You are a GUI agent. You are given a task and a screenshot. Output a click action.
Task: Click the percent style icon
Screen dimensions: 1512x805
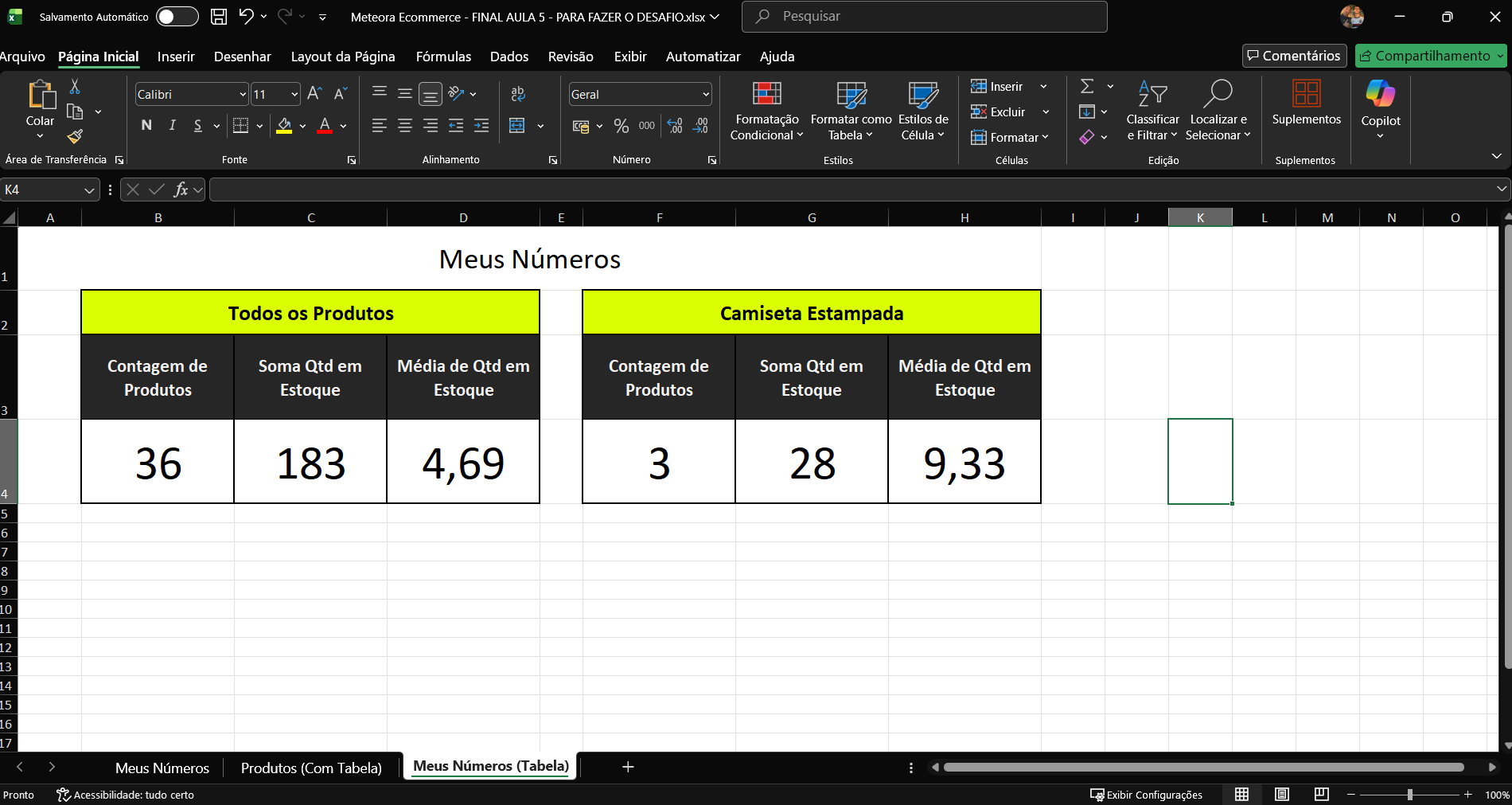tap(622, 126)
